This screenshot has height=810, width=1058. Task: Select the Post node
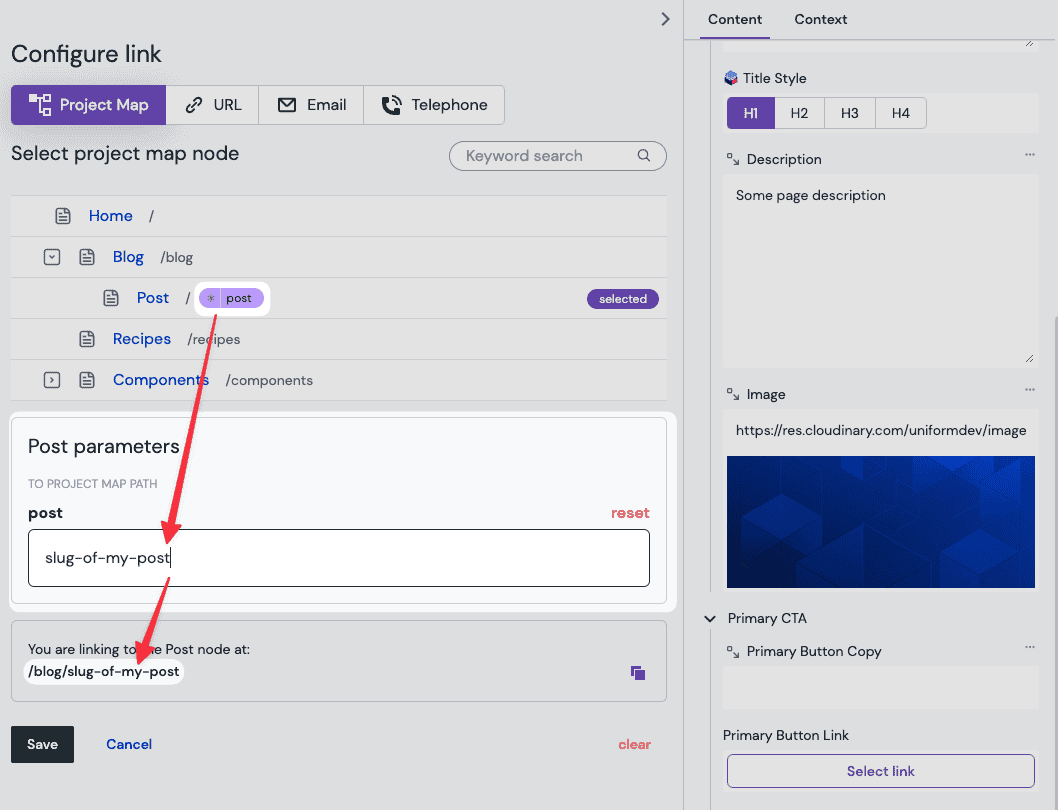coord(153,298)
